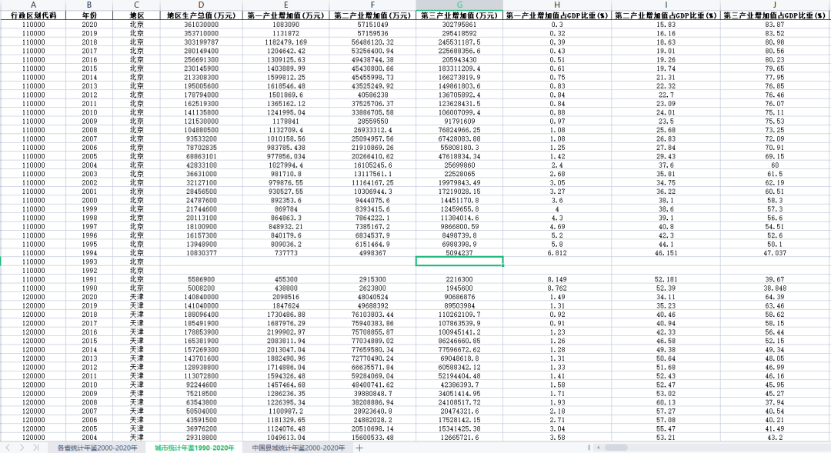Click the 64.39 tertiary share cell for 天津 2020
Screen dimensions: 831x453
[x=775, y=297]
